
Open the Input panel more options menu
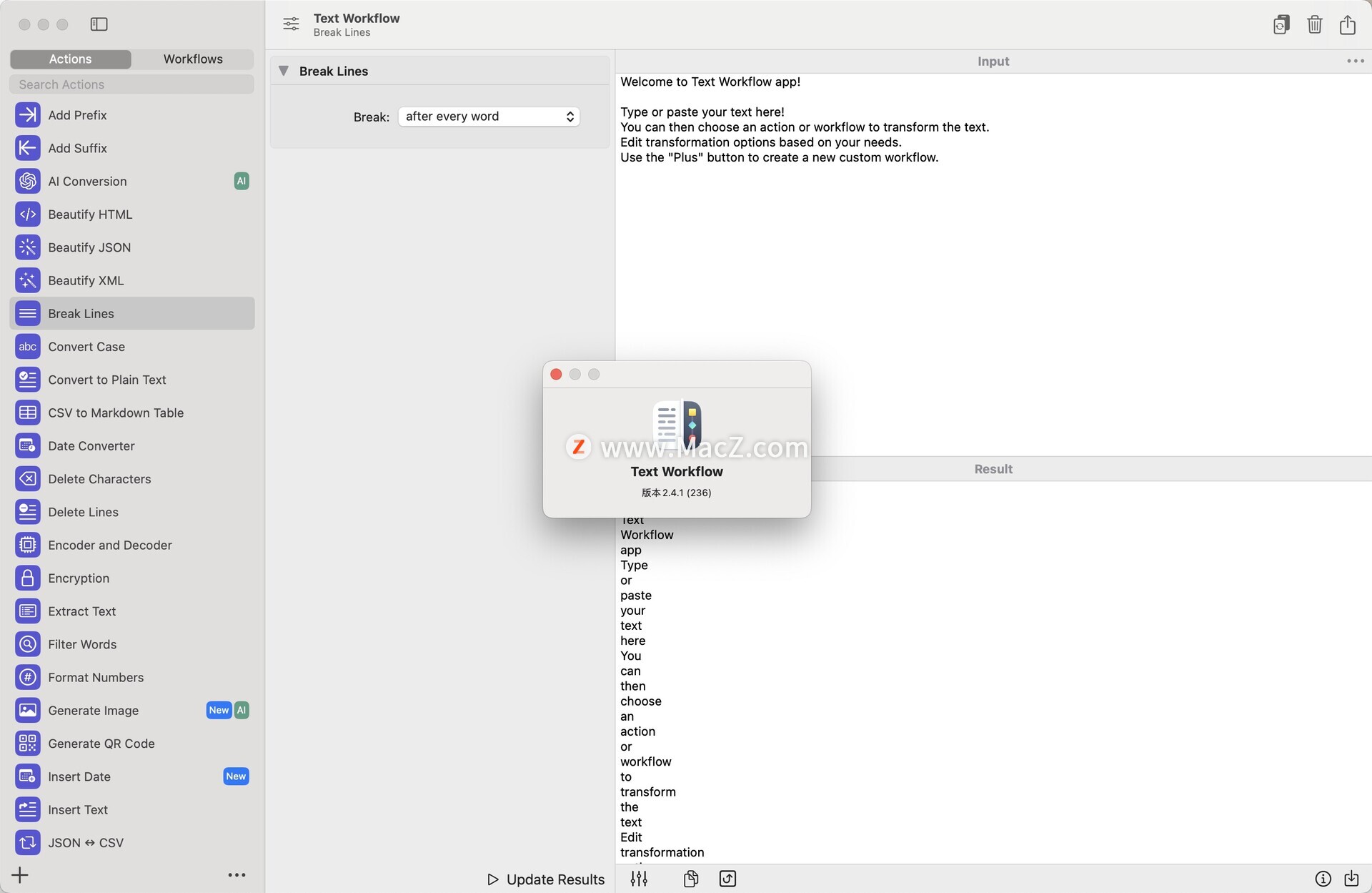[1356, 61]
